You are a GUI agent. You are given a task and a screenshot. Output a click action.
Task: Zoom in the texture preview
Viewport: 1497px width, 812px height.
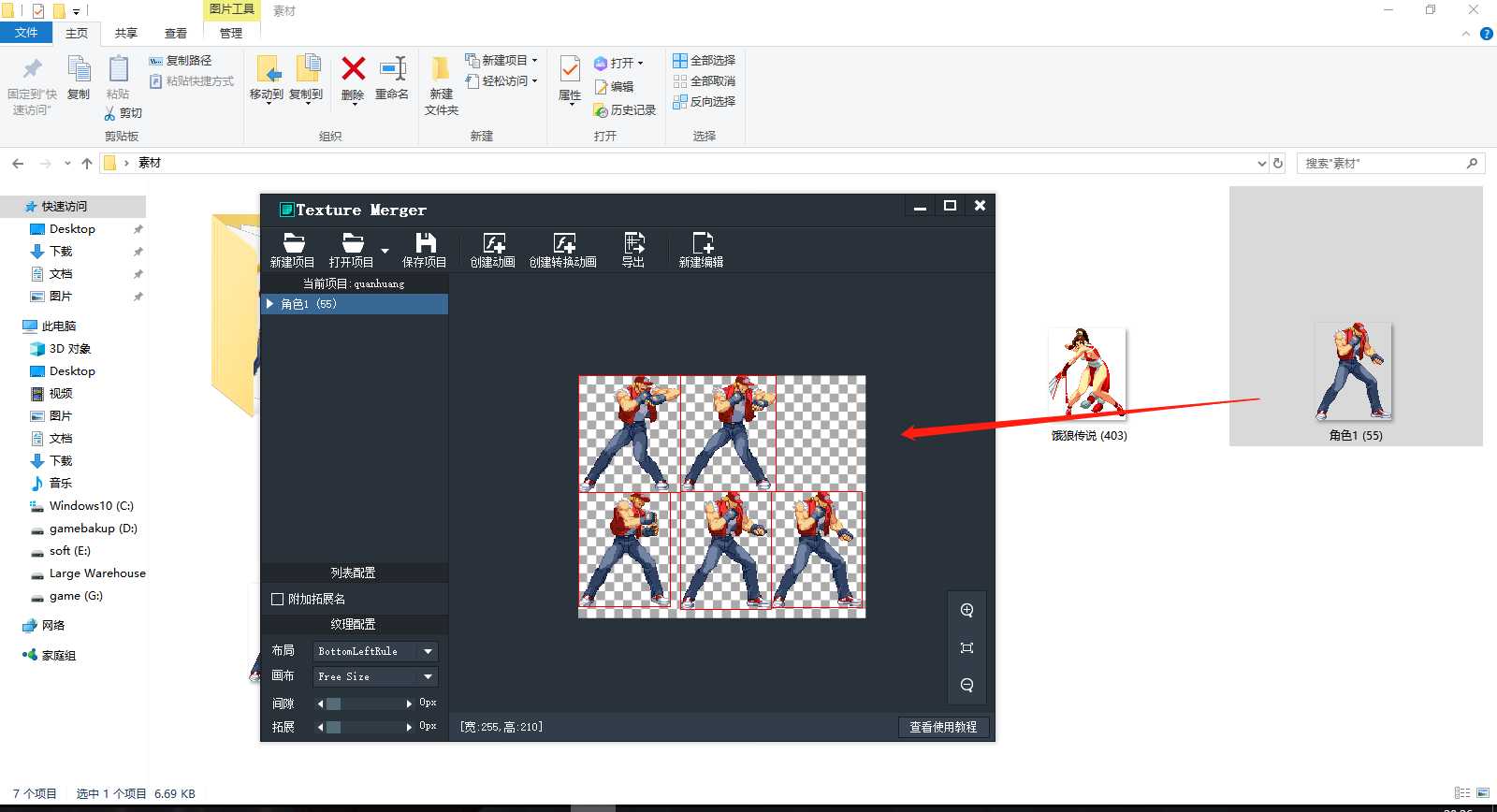tap(967, 610)
